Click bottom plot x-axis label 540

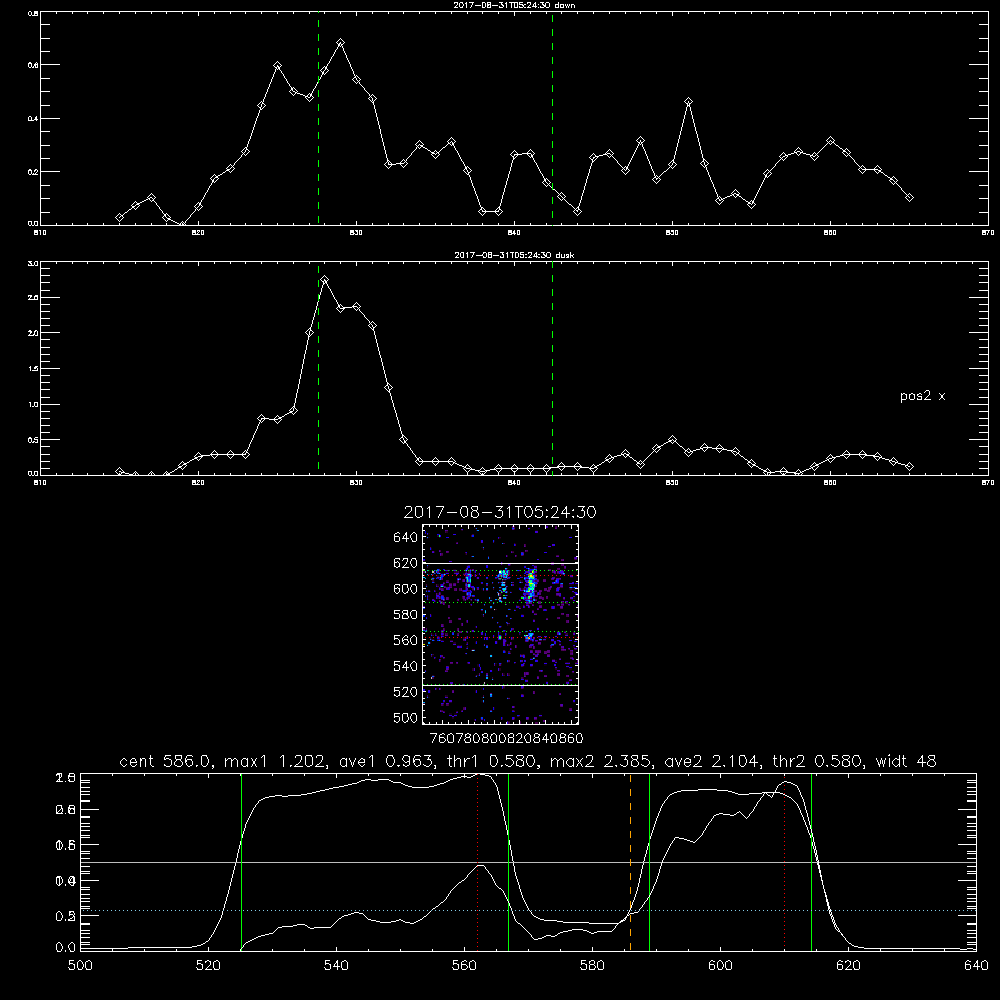[x=336, y=966]
